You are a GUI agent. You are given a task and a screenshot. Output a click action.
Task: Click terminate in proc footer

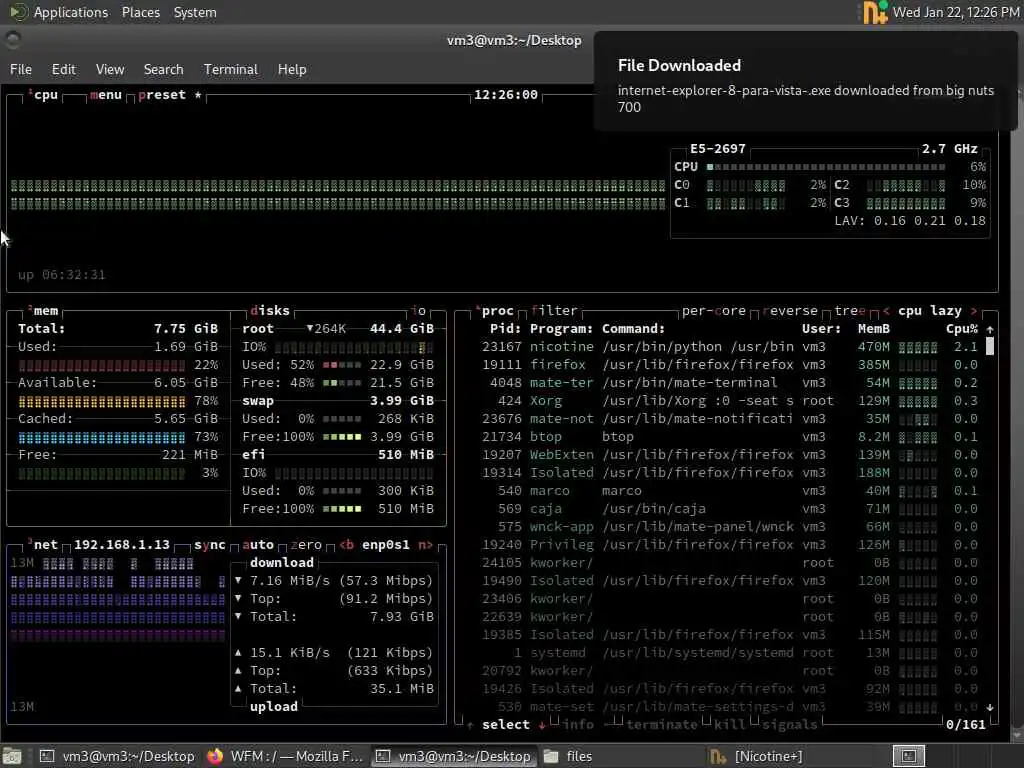[662, 725]
